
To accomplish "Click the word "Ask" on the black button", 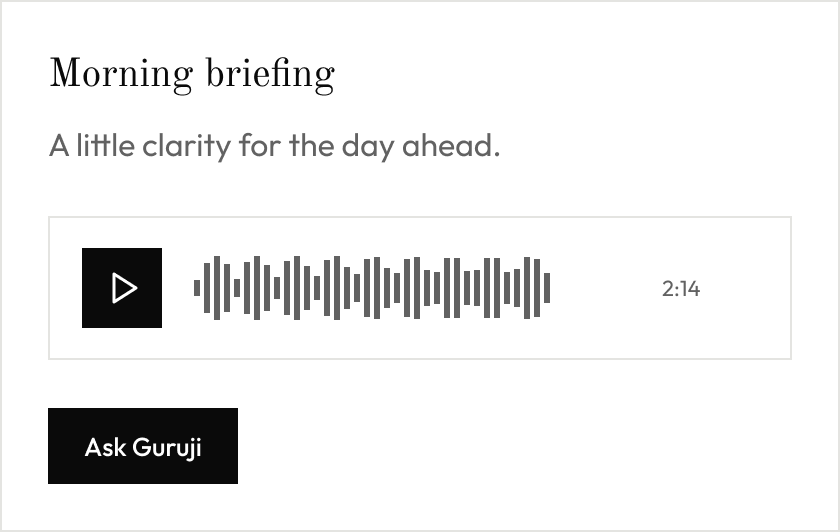I will coord(105,447).
